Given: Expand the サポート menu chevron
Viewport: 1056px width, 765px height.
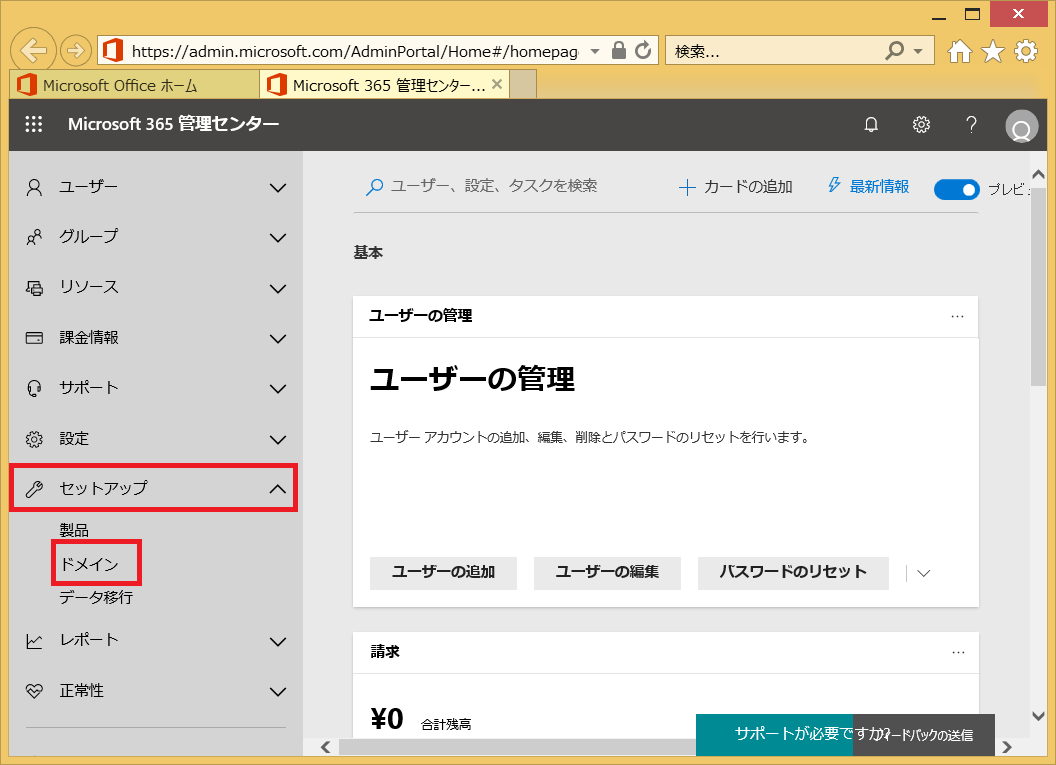Looking at the screenshot, I should 277,389.
